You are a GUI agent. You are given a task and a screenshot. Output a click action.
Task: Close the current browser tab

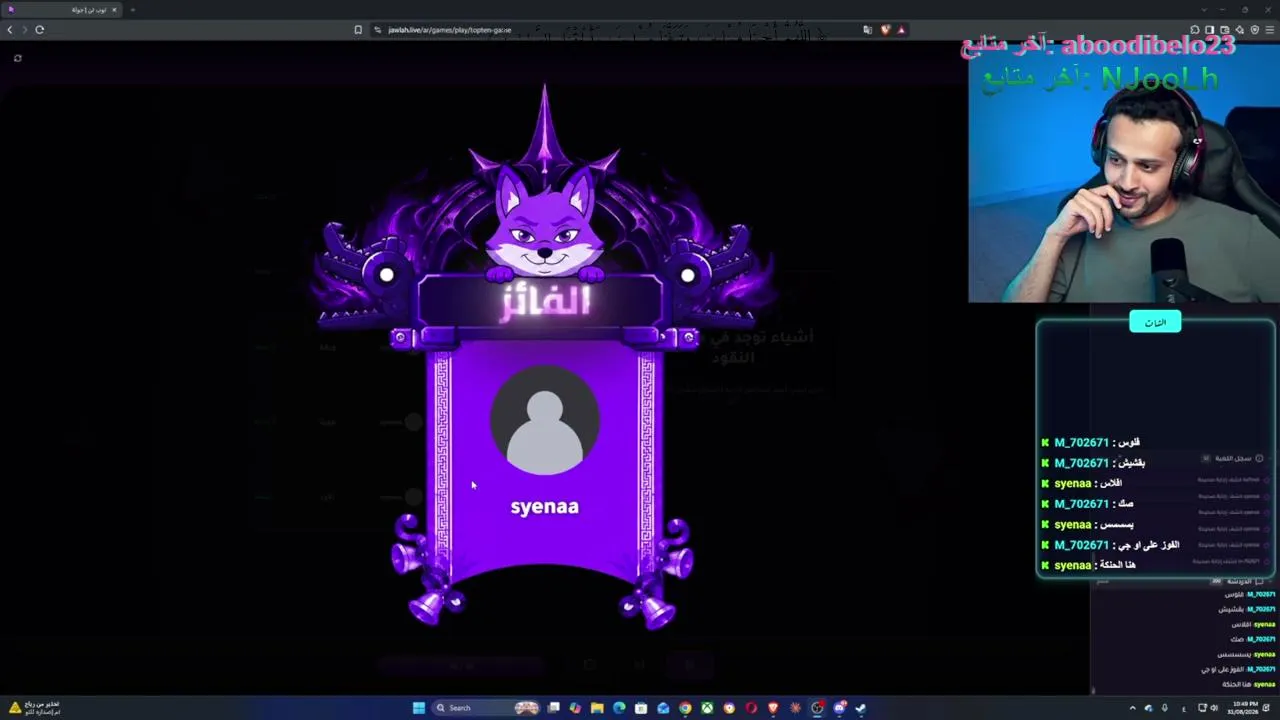tap(114, 10)
